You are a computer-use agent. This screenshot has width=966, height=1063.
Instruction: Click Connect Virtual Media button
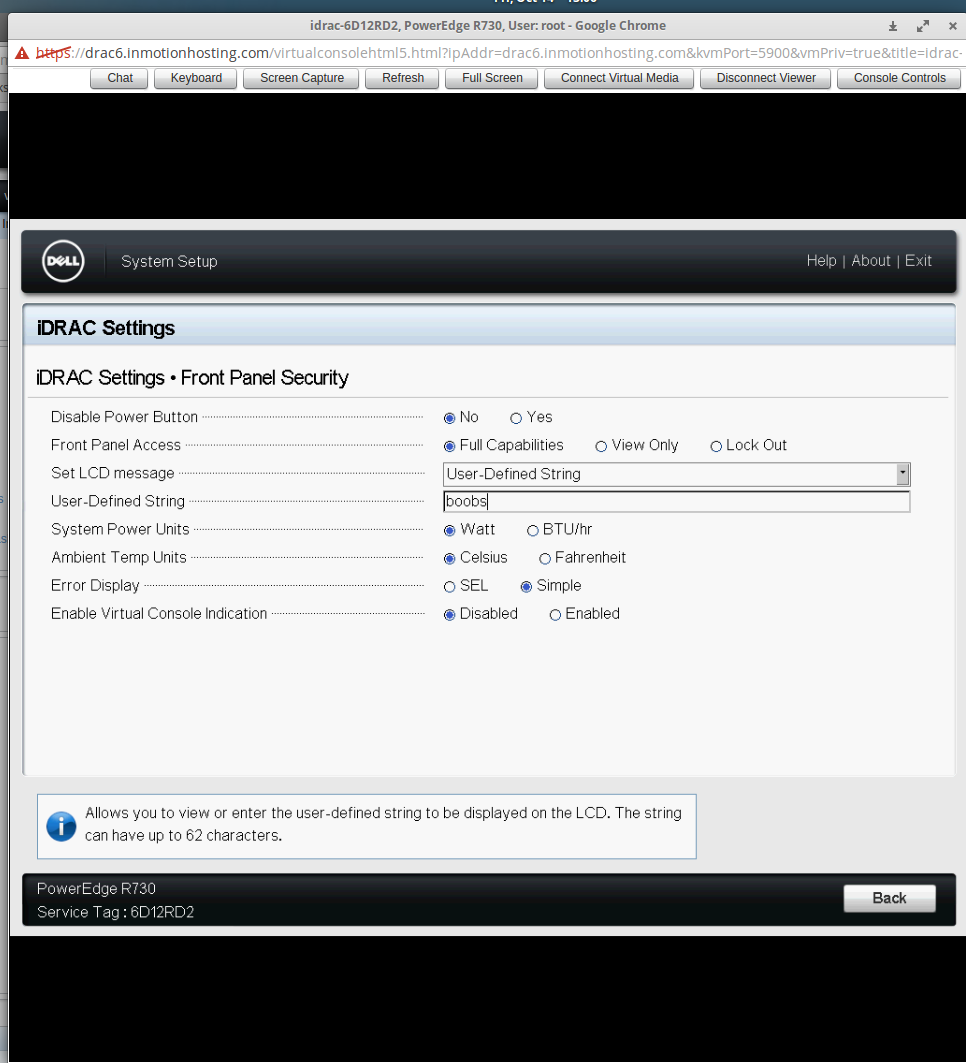(x=619, y=78)
